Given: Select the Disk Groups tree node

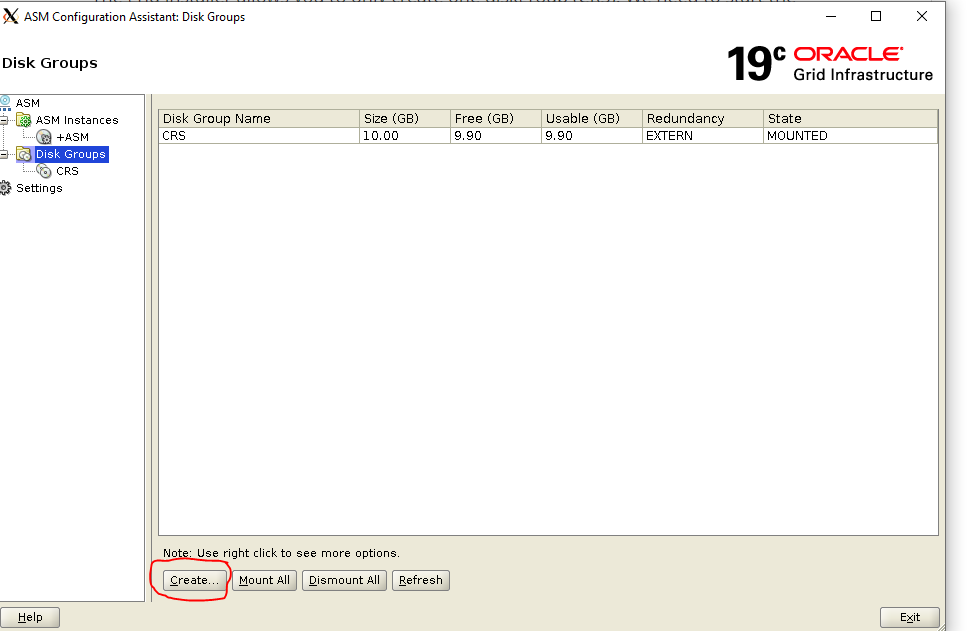Looking at the screenshot, I should (71, 154).
